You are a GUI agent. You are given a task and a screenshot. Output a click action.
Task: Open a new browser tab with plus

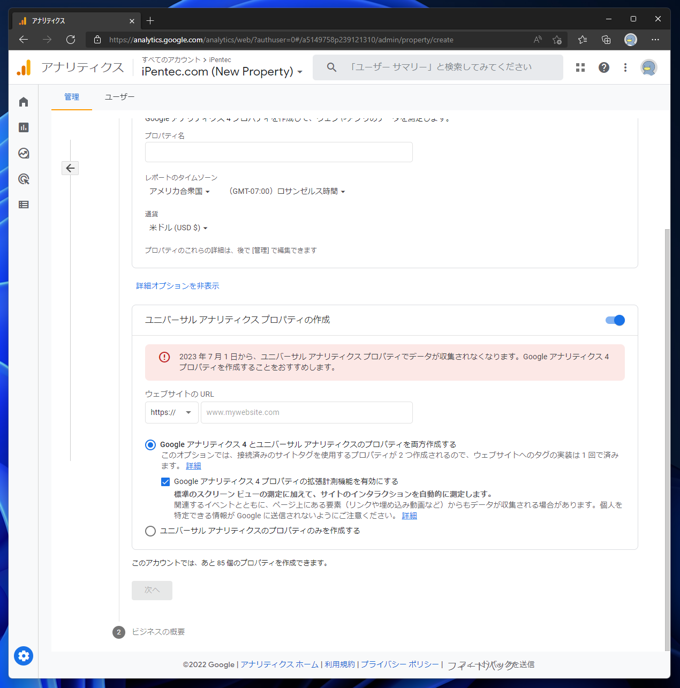coord(150,21)
